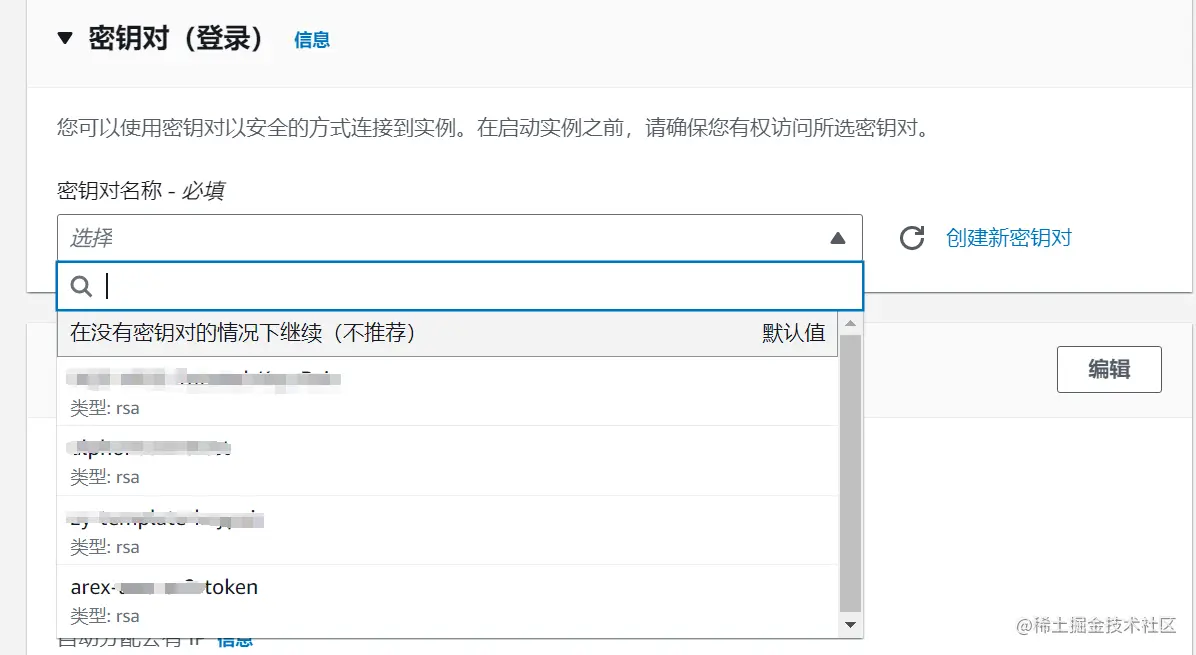Open the 信息 link below the dropdown list
The height and width of the screenshot is (655, 1196).
[235, 642]
